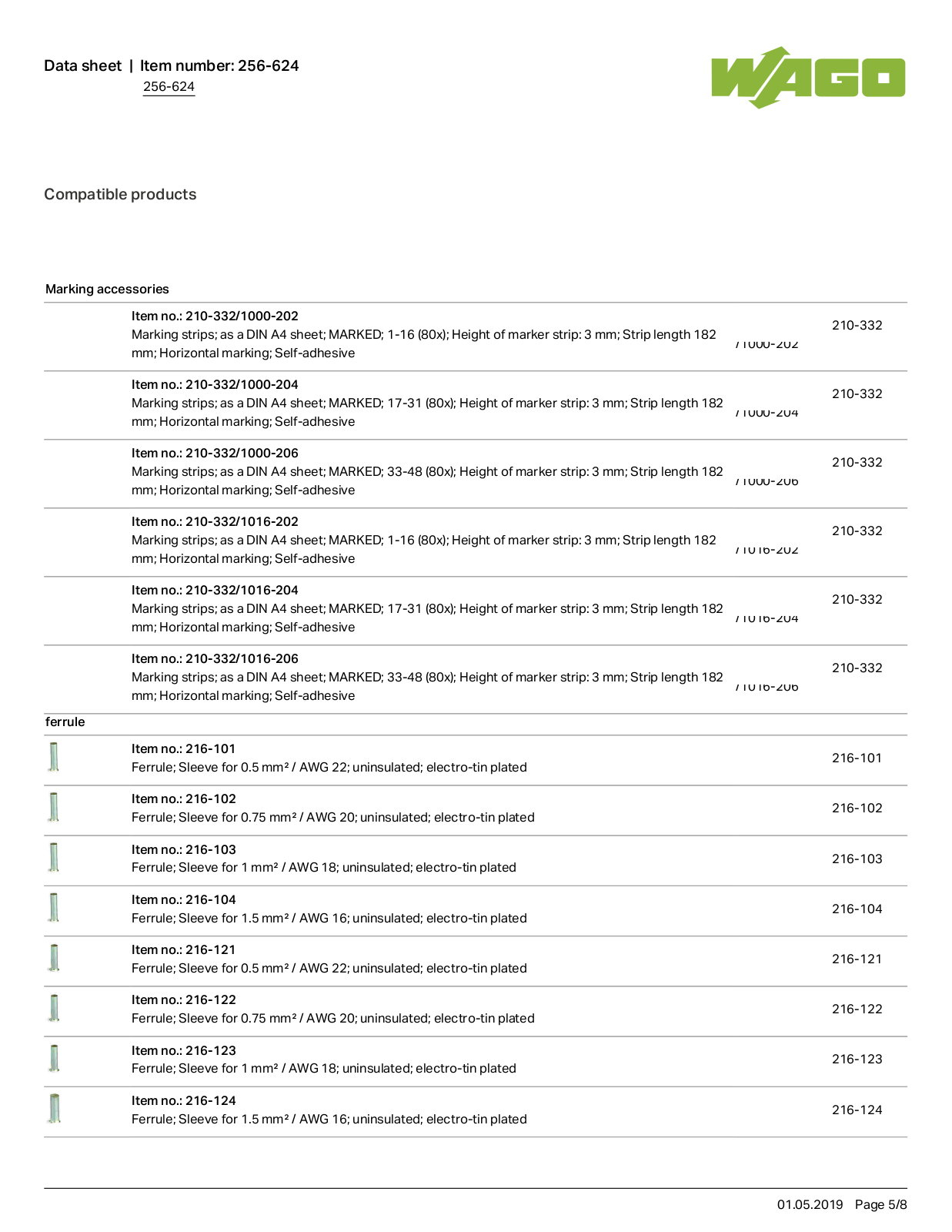Click the 'Marking accessories' section label
The image size is (952, 1232).
[107, 289]
